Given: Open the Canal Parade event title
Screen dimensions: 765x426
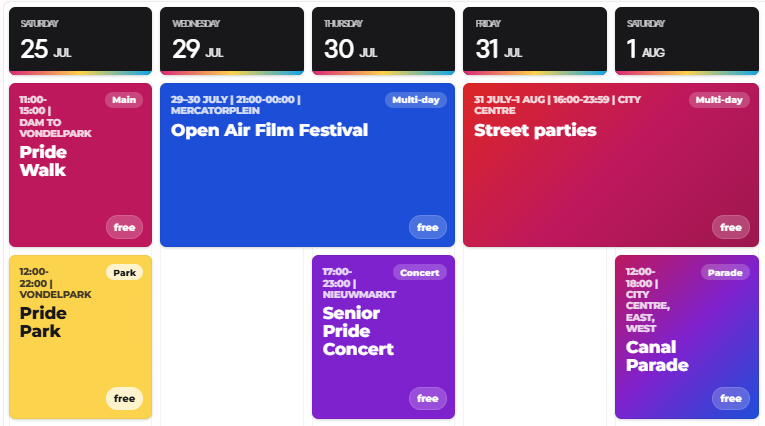Looking at the screenshot, I should tap(657, 356).
